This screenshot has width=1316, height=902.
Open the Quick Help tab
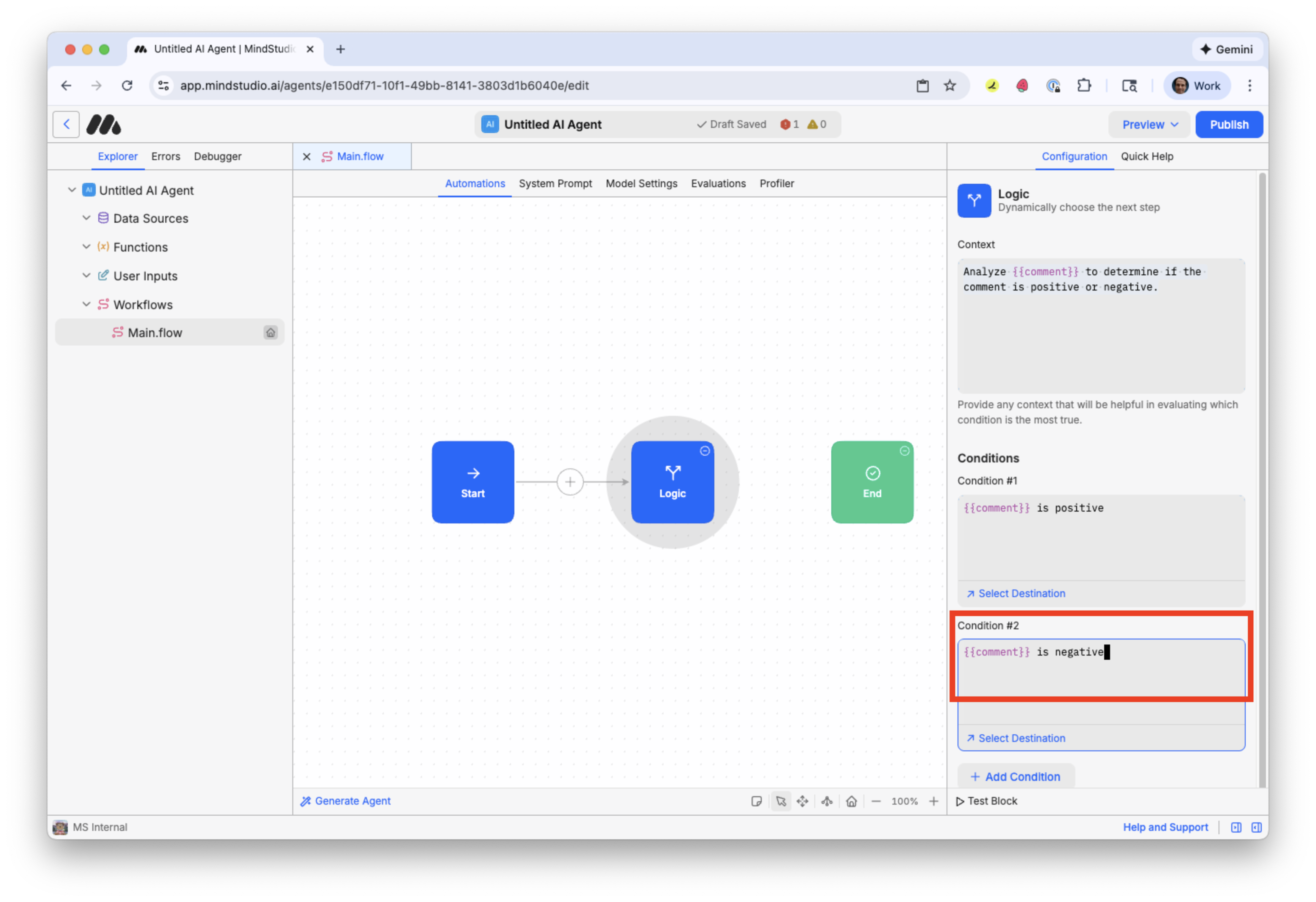[1147, 157]
